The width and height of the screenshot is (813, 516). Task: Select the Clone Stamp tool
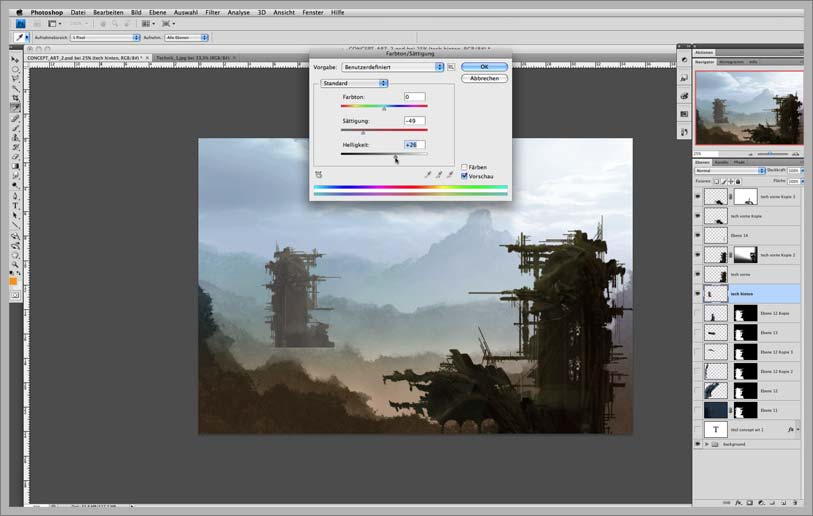click(15, 137)
